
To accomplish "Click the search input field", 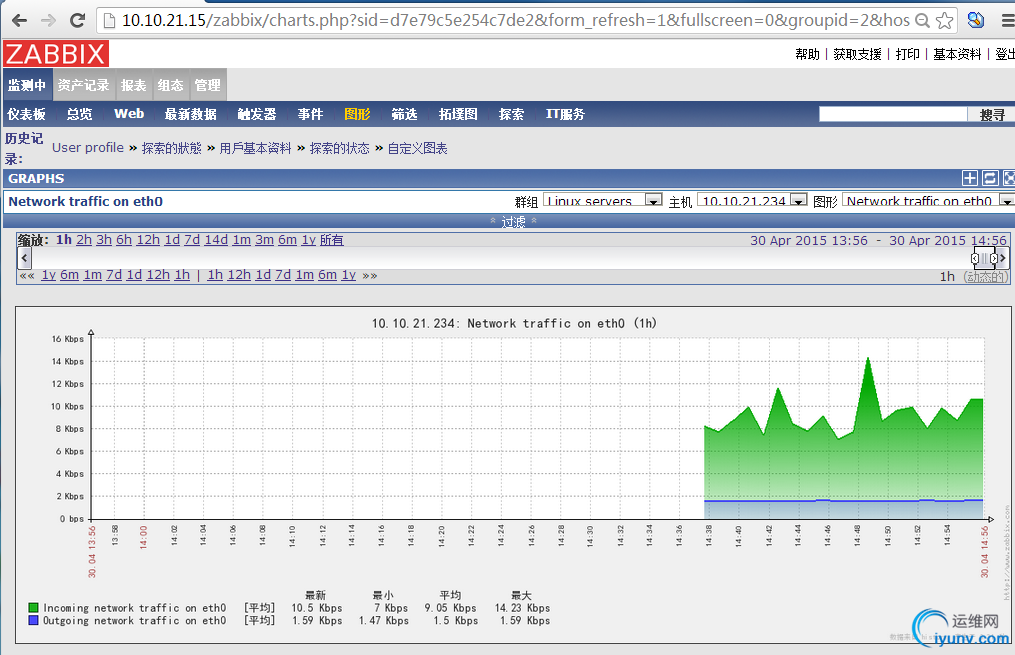I will coord(893,115).
